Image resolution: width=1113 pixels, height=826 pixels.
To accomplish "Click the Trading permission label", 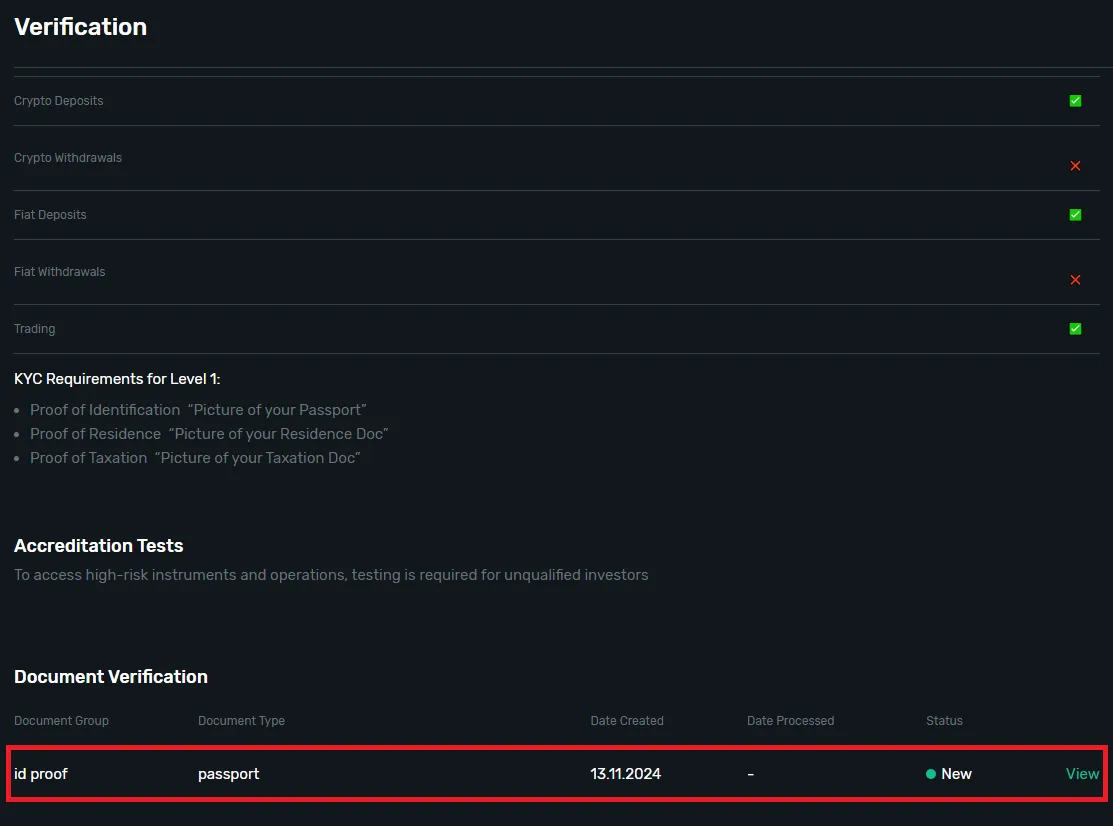I will 34,329.
